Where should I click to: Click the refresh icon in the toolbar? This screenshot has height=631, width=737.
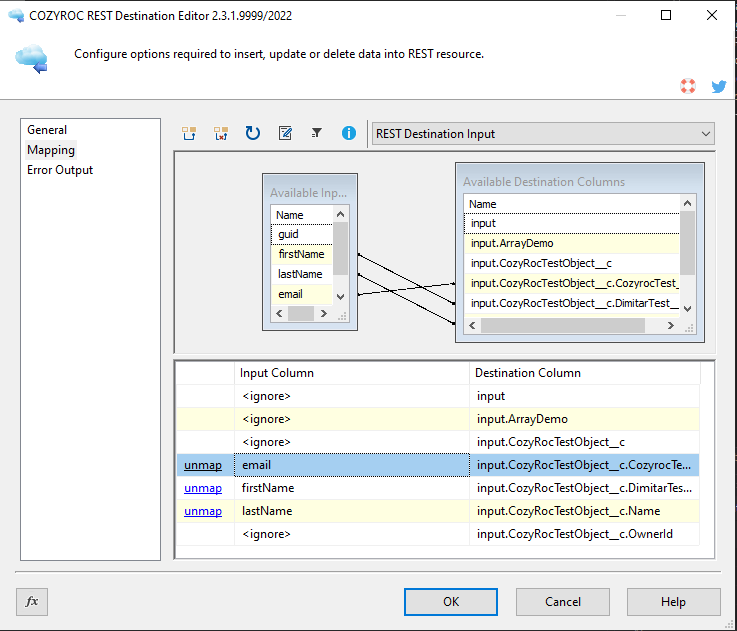tap(253, 133)
